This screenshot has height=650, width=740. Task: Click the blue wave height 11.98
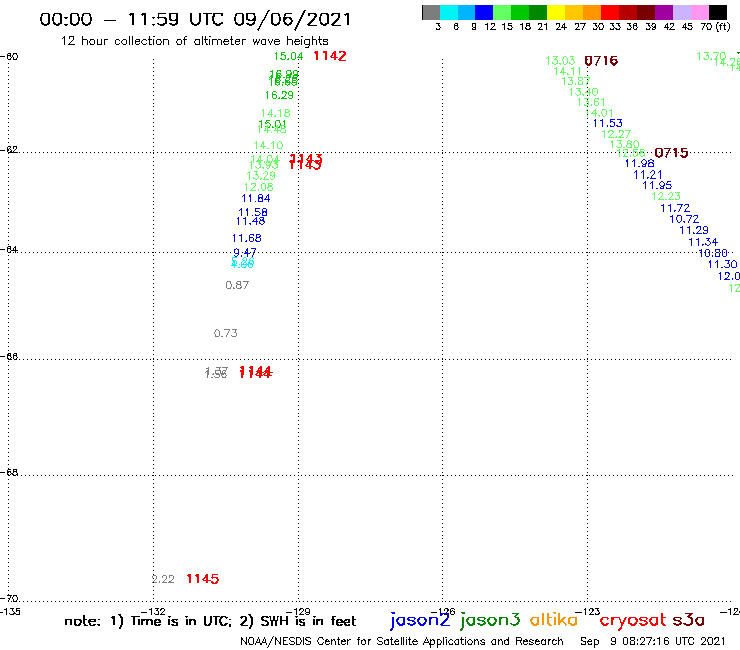tap(639, 163)
